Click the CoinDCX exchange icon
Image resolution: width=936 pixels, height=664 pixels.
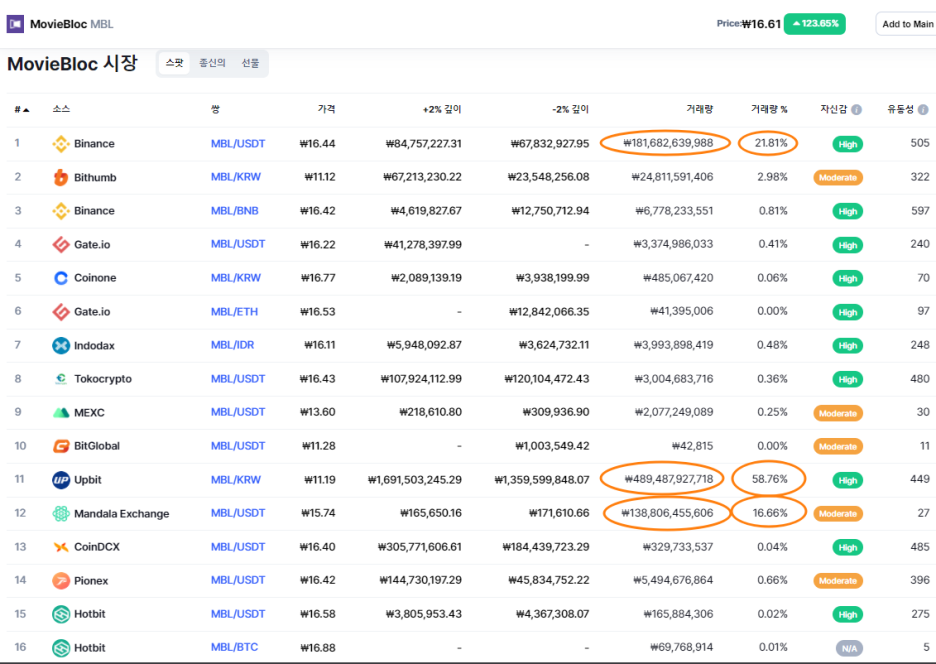click(61, 547)
